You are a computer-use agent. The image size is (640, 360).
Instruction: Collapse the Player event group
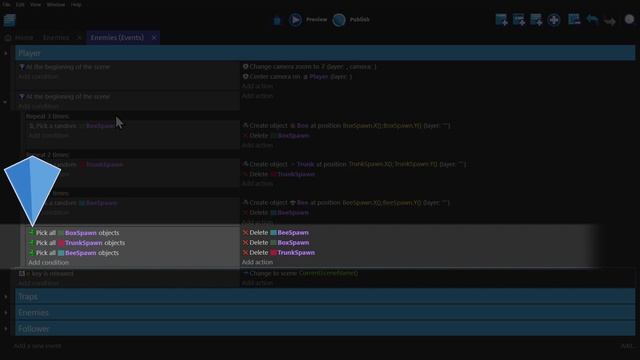point(6,53)
